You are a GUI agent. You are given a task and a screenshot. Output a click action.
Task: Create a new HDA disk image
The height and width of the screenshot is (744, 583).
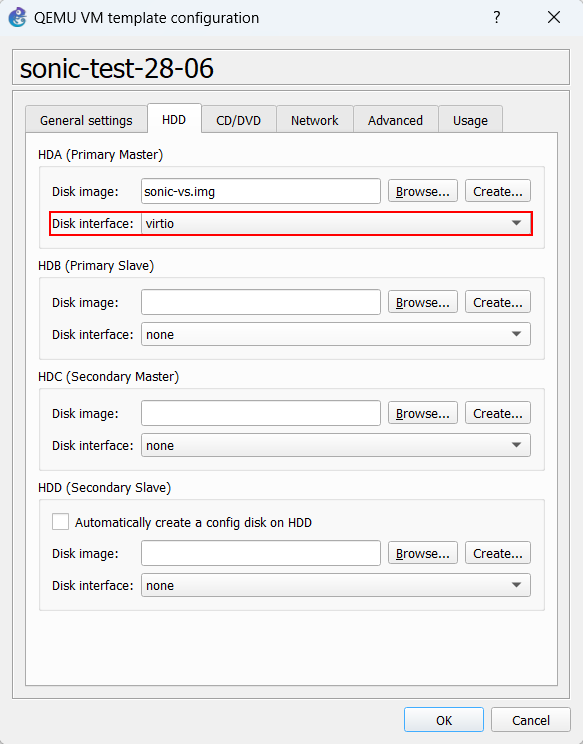pyautogui.click(x=498, y=191)
